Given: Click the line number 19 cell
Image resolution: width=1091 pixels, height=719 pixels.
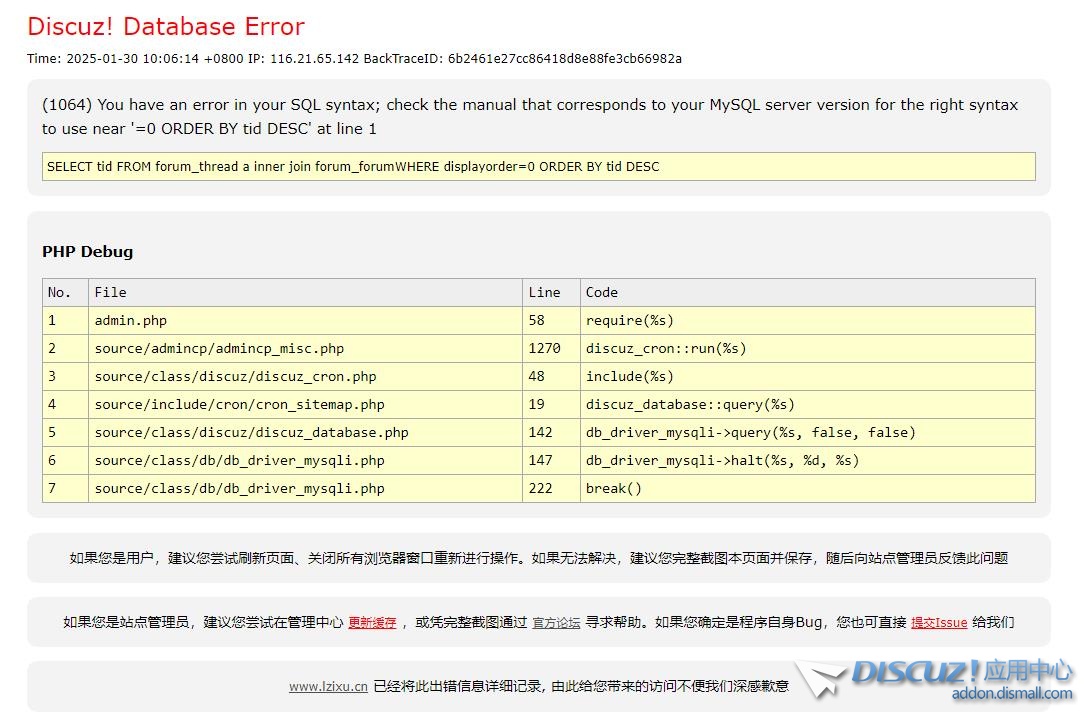Looking at the screenshot, I should pos(551,404).
